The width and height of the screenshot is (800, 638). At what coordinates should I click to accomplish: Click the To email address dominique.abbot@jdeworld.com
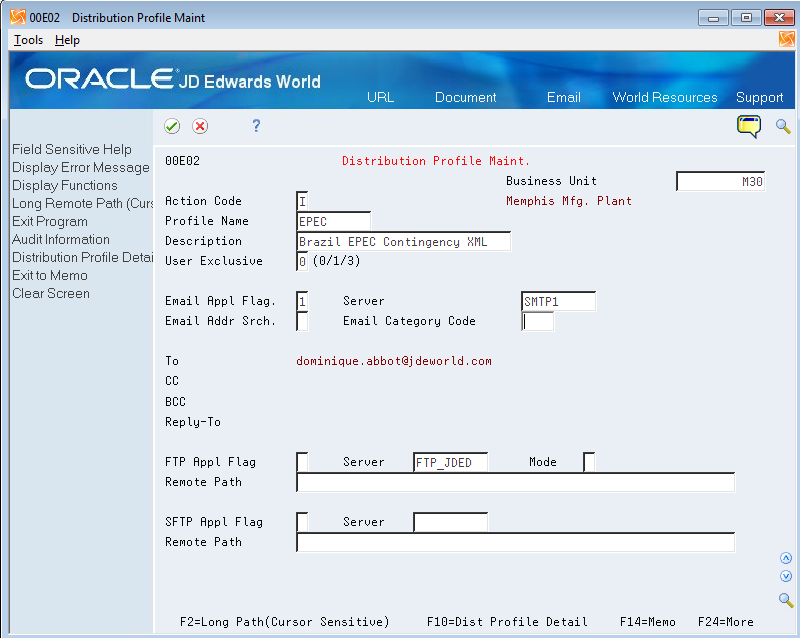pos(394,361)
